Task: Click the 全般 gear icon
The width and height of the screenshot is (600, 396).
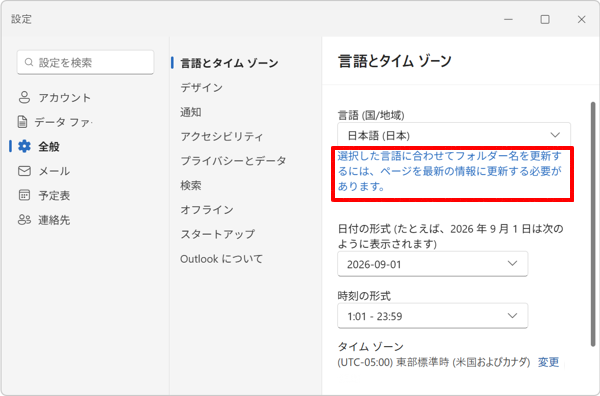Action: coord(24,147)
